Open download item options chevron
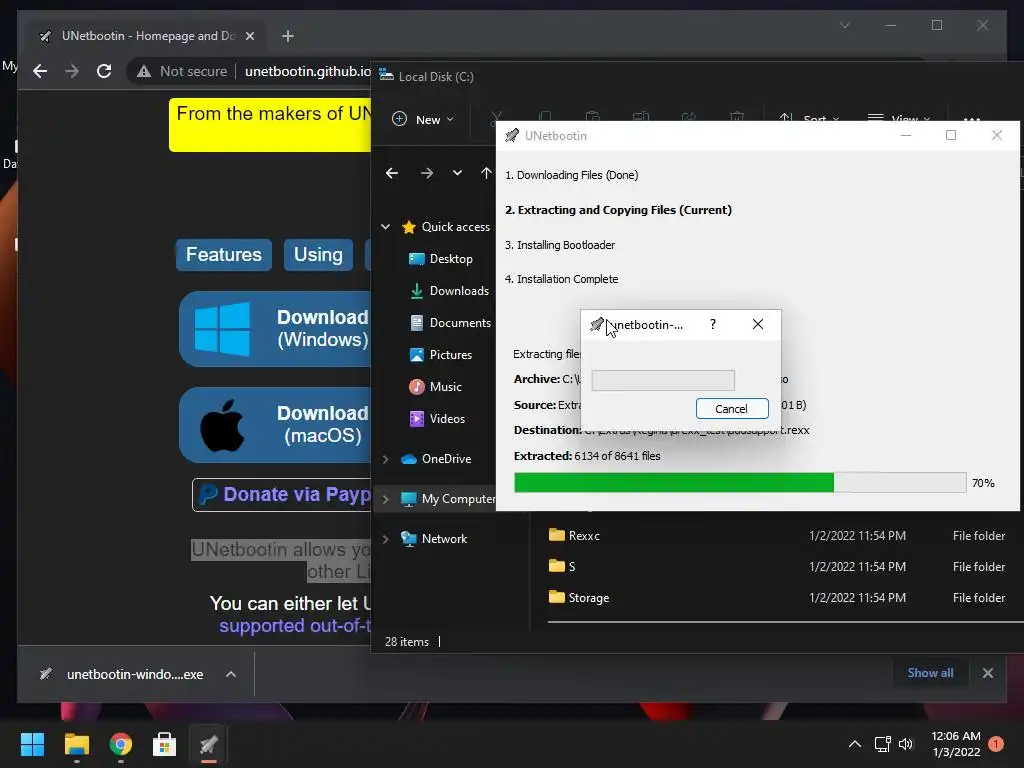The width and height of the screenshot is (1024, 768). pos(231,674)
